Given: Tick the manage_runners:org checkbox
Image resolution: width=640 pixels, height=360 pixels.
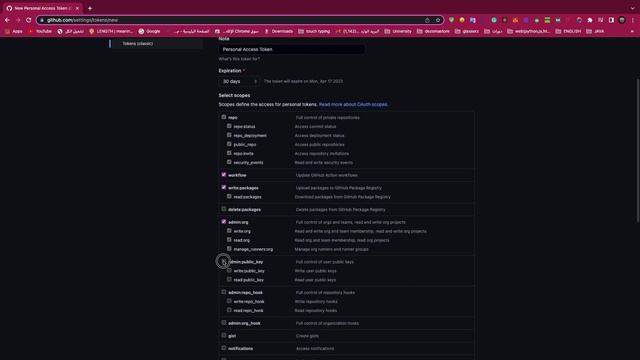Looking at the screenshot, I should click(x=229, y=249).
